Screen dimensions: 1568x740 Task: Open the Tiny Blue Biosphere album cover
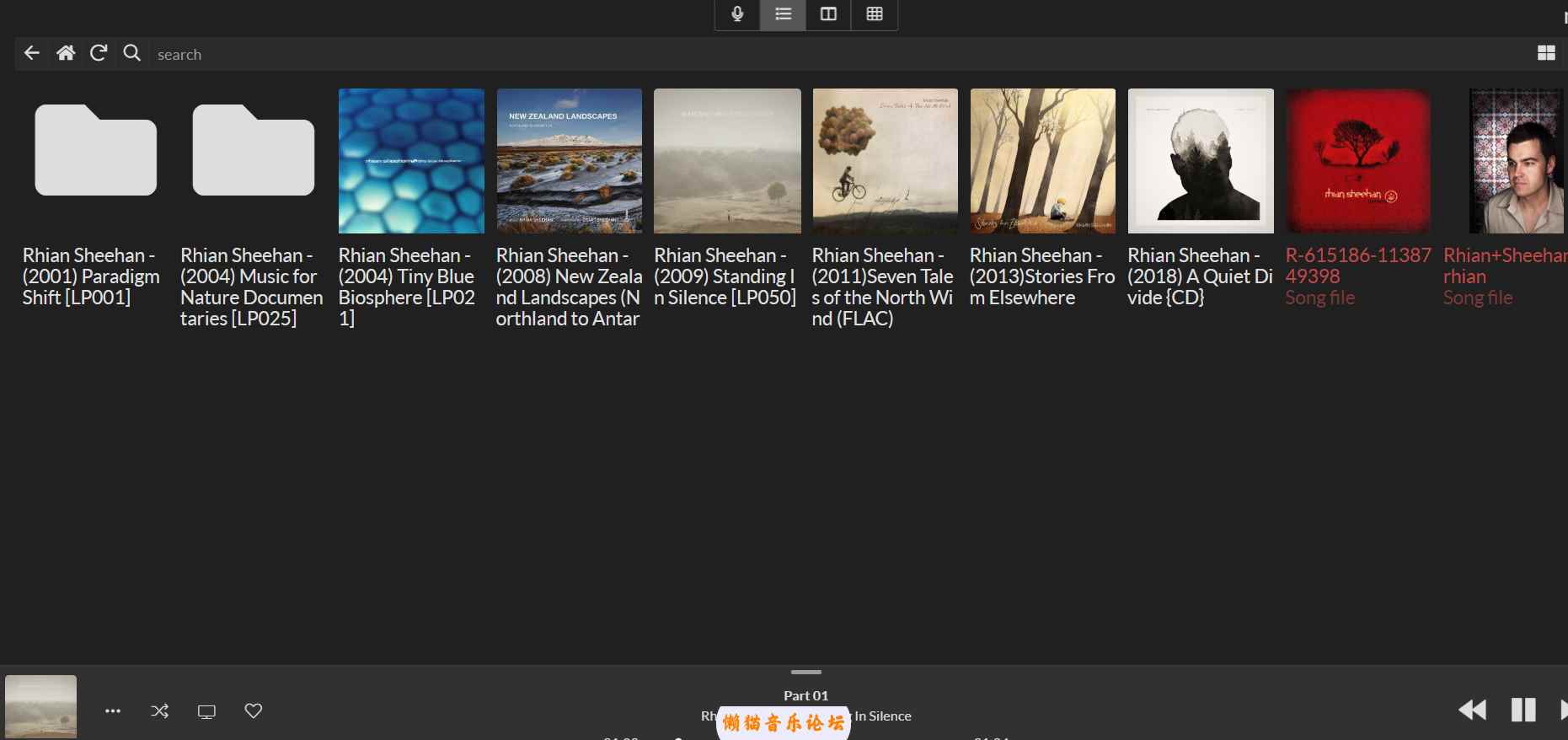(x=411, y=161)
